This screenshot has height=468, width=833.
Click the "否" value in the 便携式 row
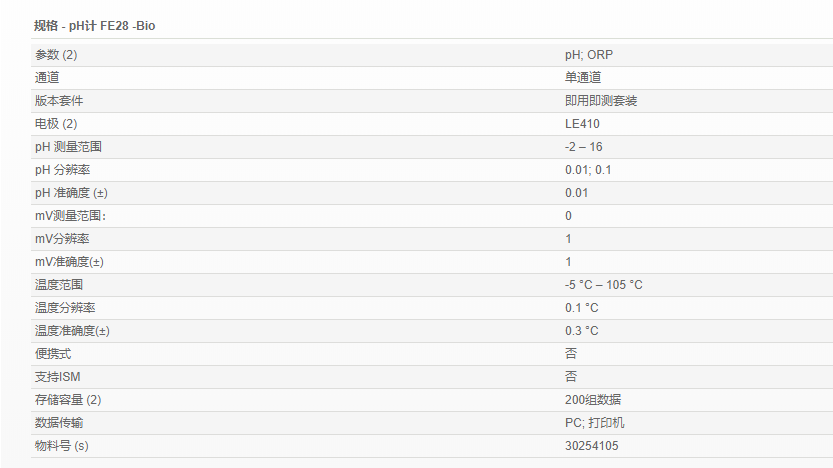click(x=571, y=354)
